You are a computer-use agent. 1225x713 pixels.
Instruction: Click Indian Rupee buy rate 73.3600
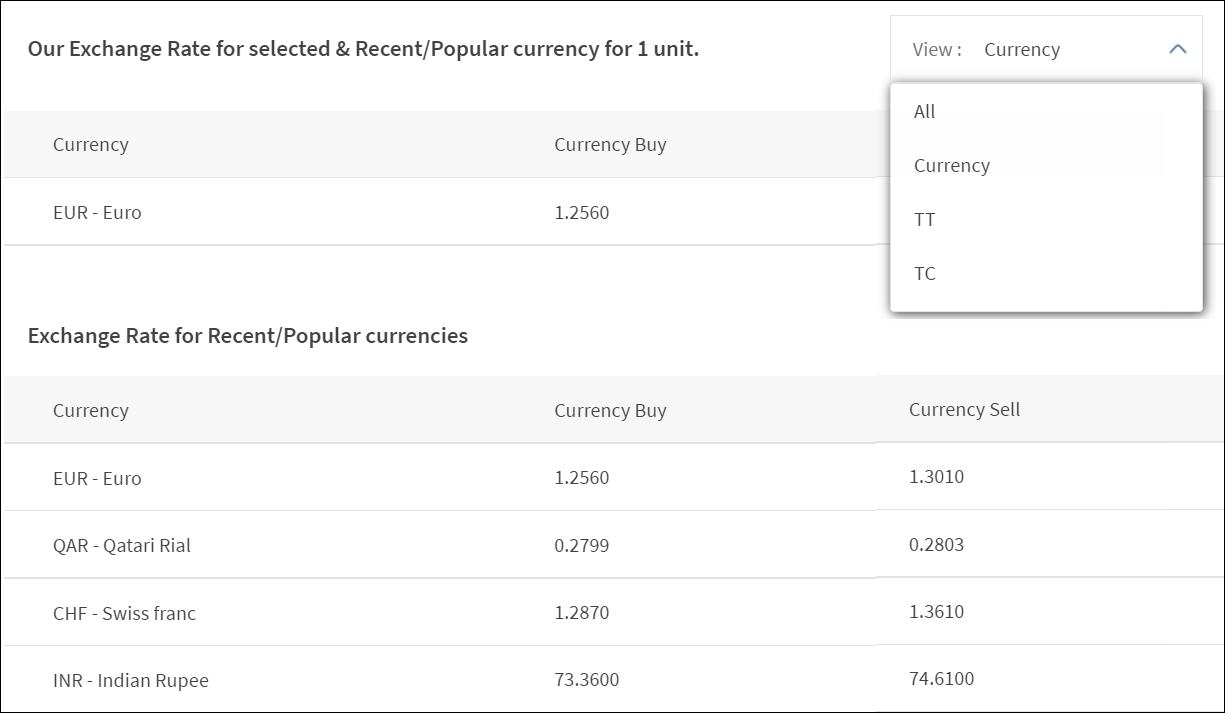(x=586, y=680)
